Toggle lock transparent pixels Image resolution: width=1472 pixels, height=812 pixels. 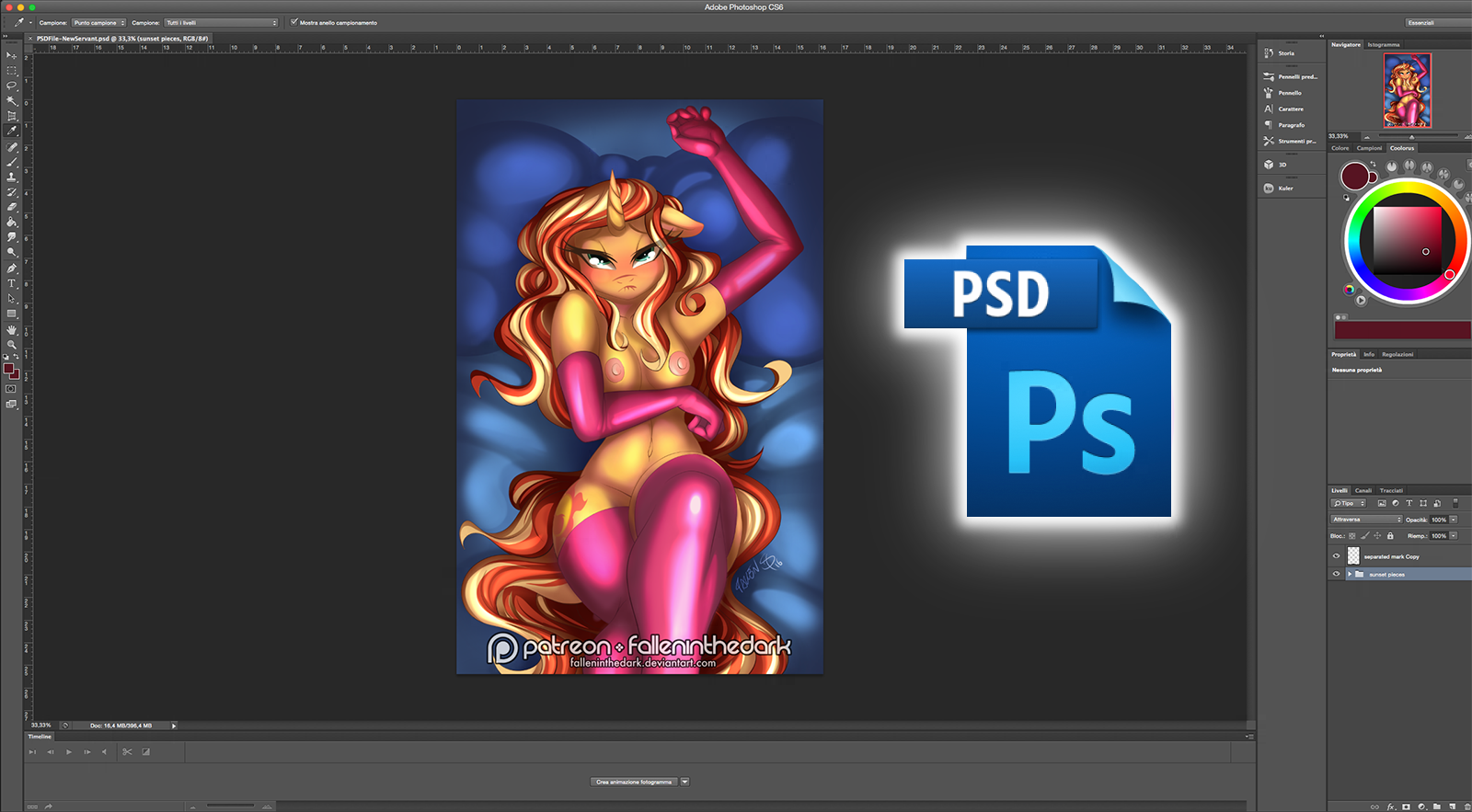click(x=1352, y=535)
